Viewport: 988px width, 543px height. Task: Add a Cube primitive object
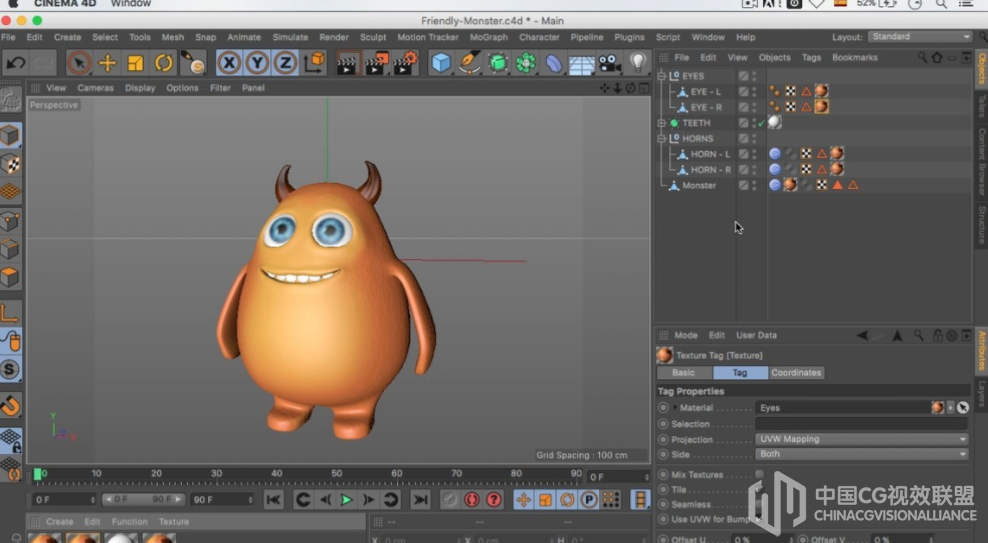pyautogui.click(x=441, y=63)
